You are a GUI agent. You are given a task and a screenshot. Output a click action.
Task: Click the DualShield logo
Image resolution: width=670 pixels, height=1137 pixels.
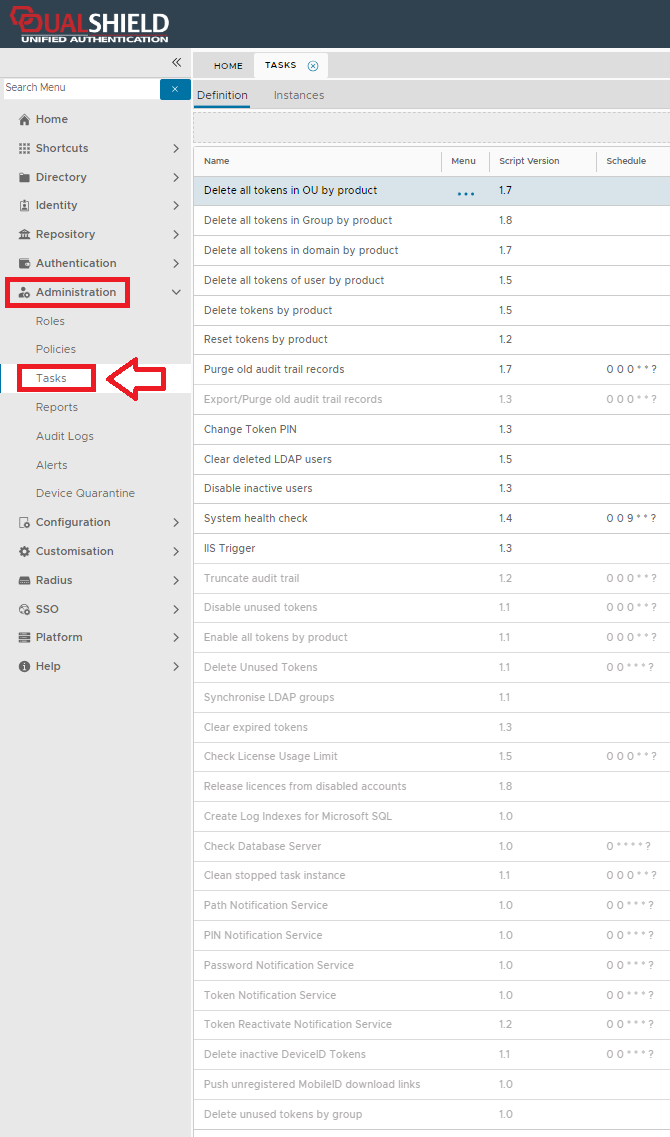click(x=88, y=25)
